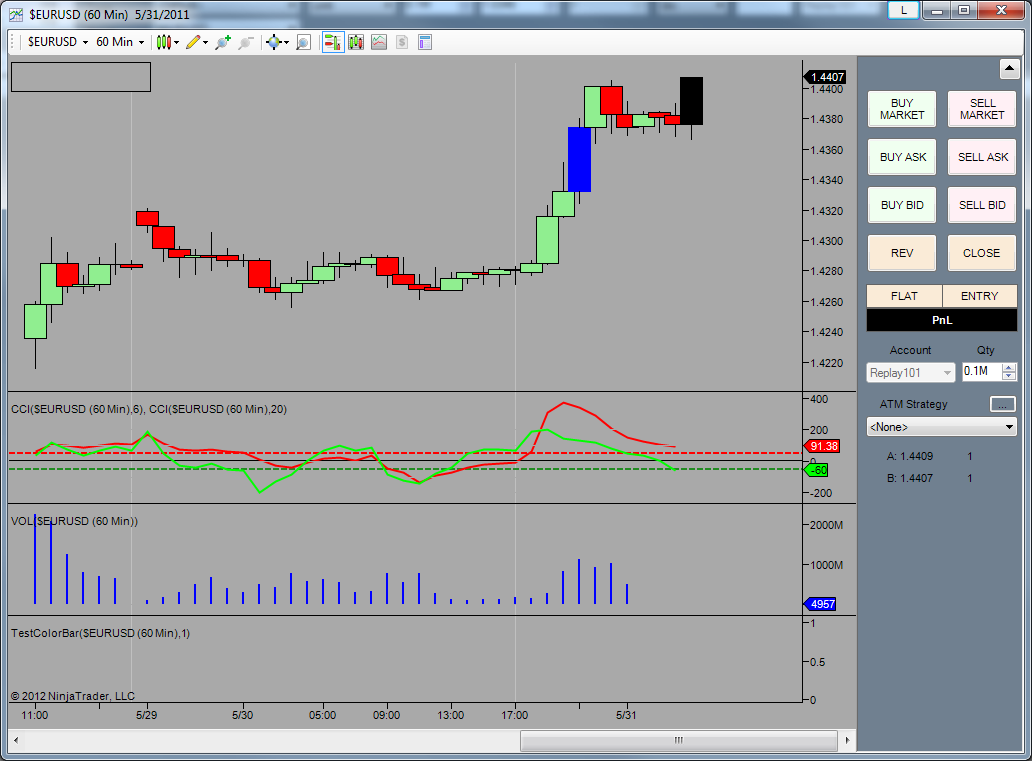The image size is (1032, 761).
Task: Click the empty rectangle box on chart
Action: (x=81, y=77)
